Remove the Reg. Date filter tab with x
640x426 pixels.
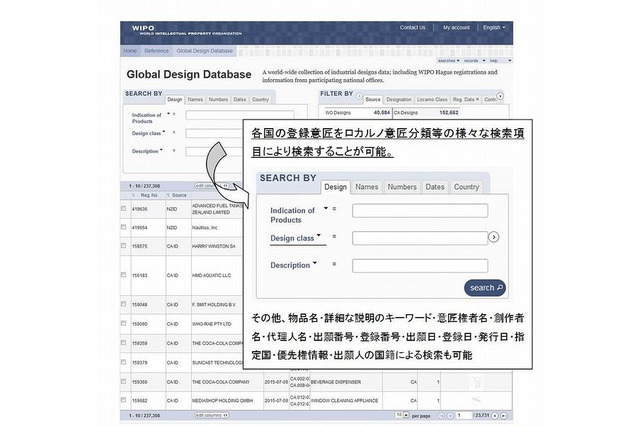pos(477,99)
